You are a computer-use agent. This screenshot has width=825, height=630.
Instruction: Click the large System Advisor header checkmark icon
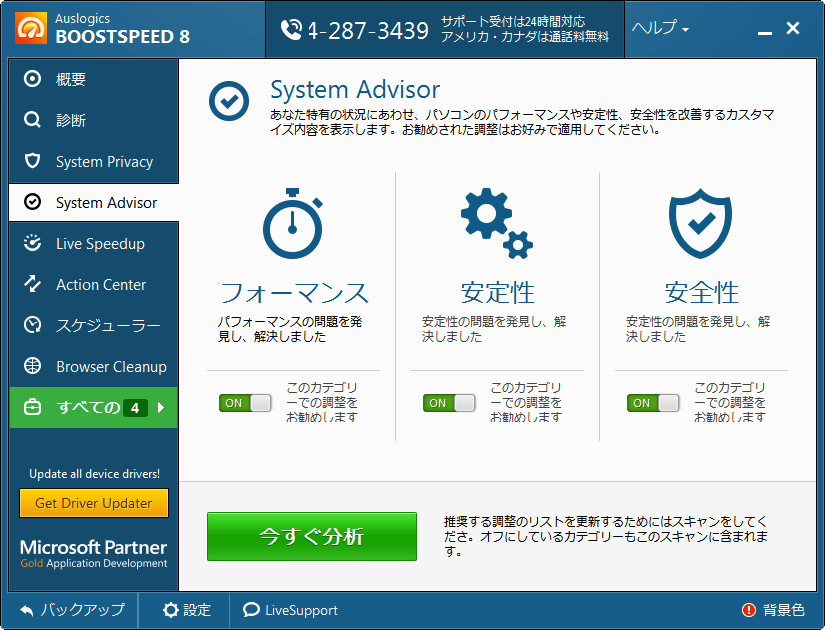[229, 101]
